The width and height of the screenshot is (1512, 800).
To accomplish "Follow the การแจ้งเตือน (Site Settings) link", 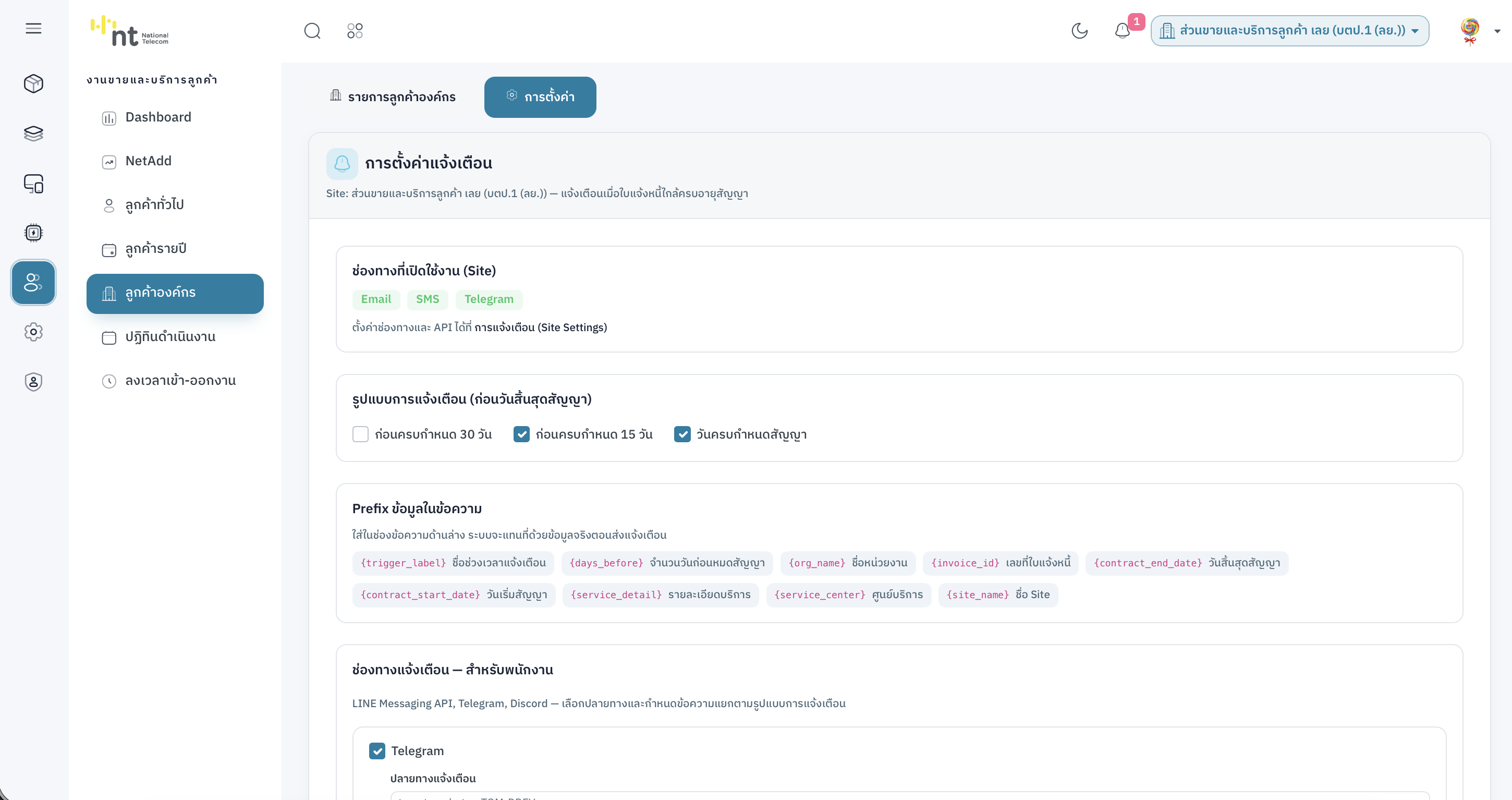I will point(541,327).
